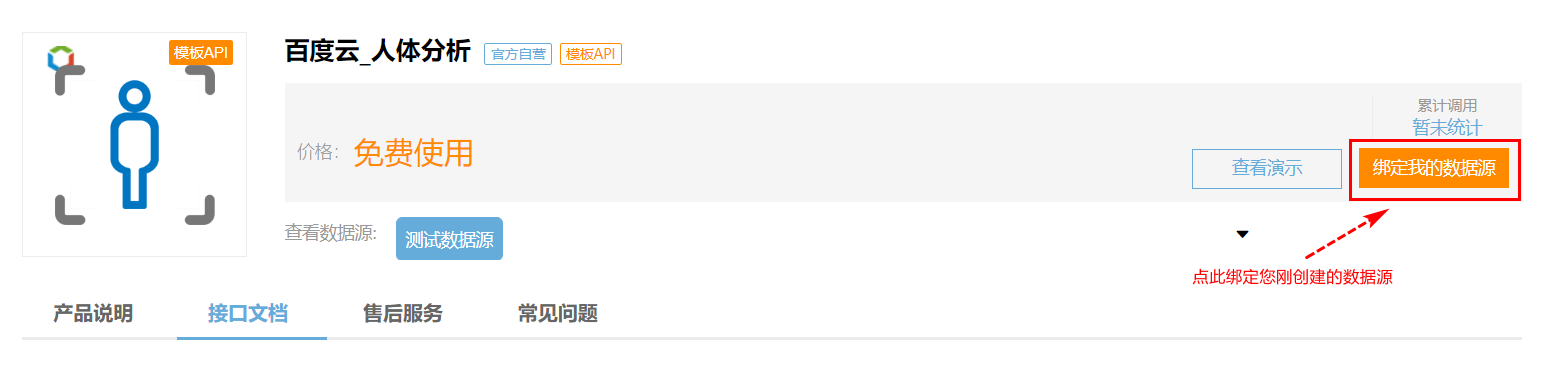The width and height of the screenshot is (1547, 379).
Task: Click the small colorful cube logo
Action: (x=62, y=57)
